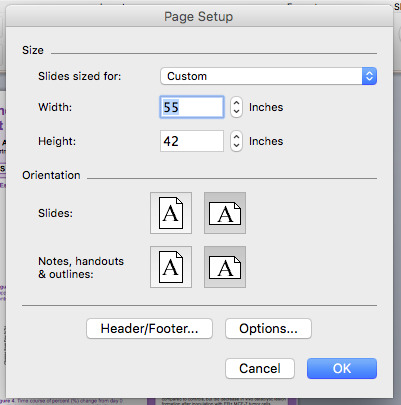Open the Header/Footer settings

pyautogui.click(x=149, y=329)
